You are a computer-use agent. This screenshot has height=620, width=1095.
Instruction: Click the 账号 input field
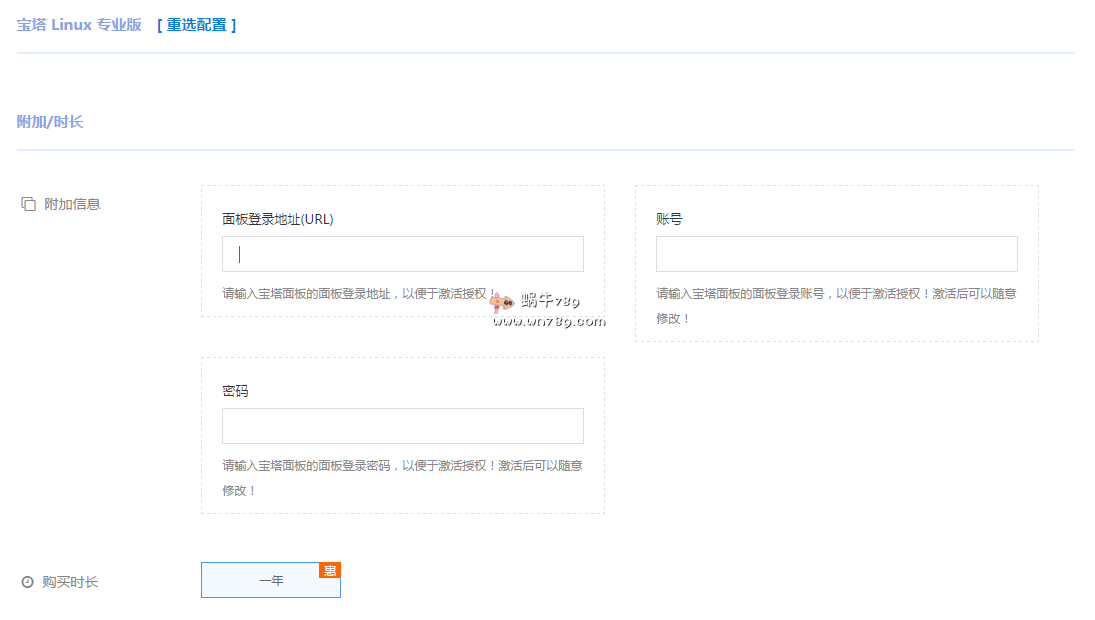(x=836, y=253)
